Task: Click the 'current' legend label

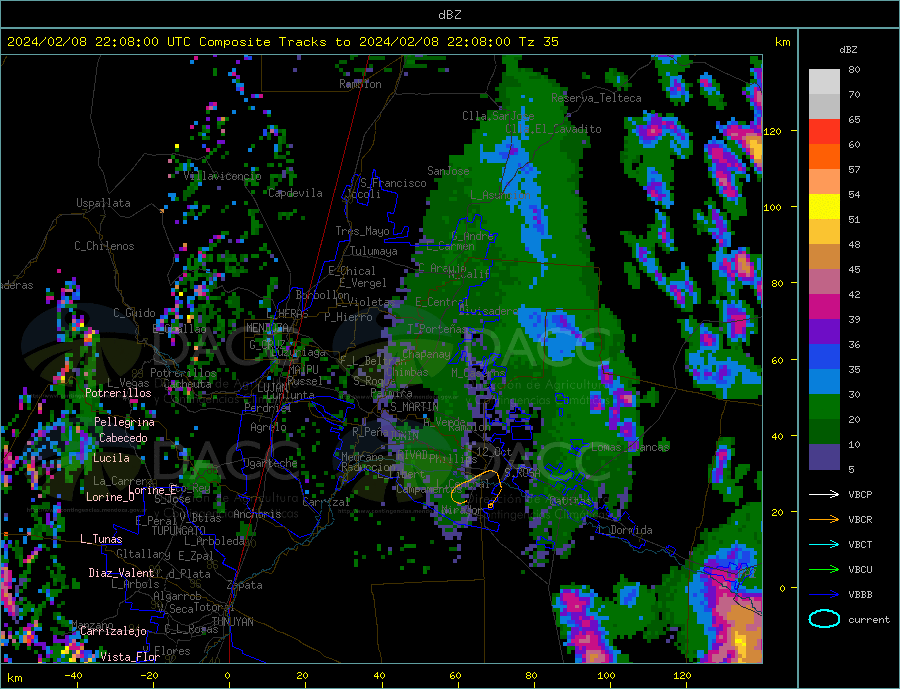Action: tap(869, 620)
